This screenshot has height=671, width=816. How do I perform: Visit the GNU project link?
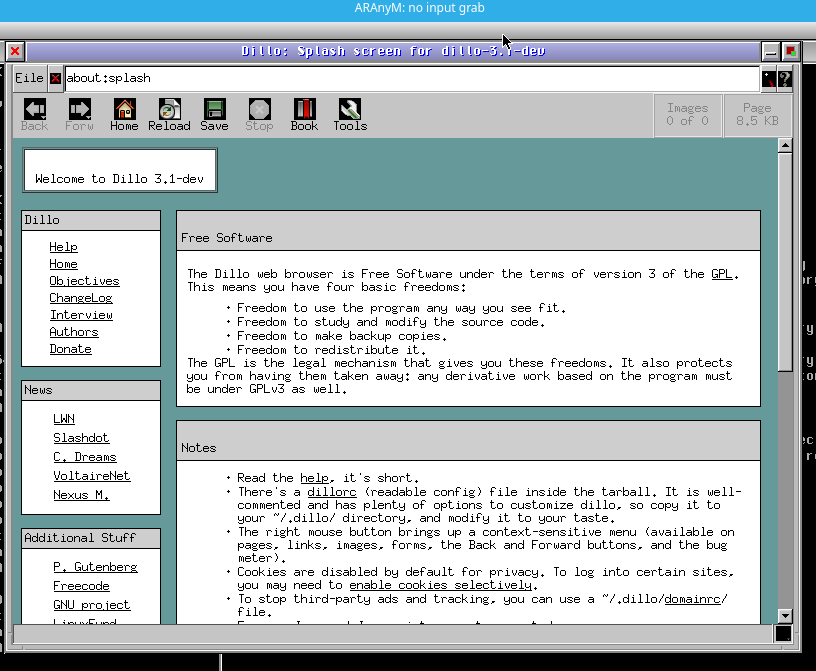pos(92,605)
